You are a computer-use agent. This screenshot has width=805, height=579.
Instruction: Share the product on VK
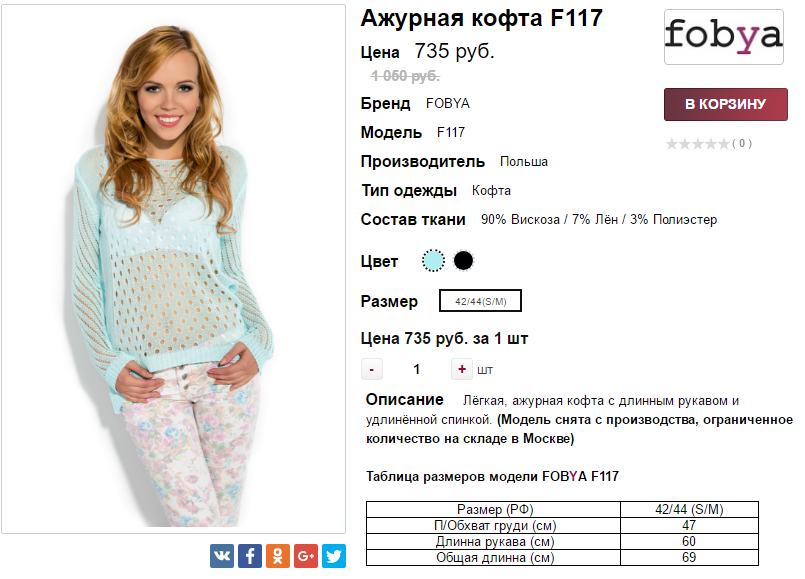pos(222,556)
